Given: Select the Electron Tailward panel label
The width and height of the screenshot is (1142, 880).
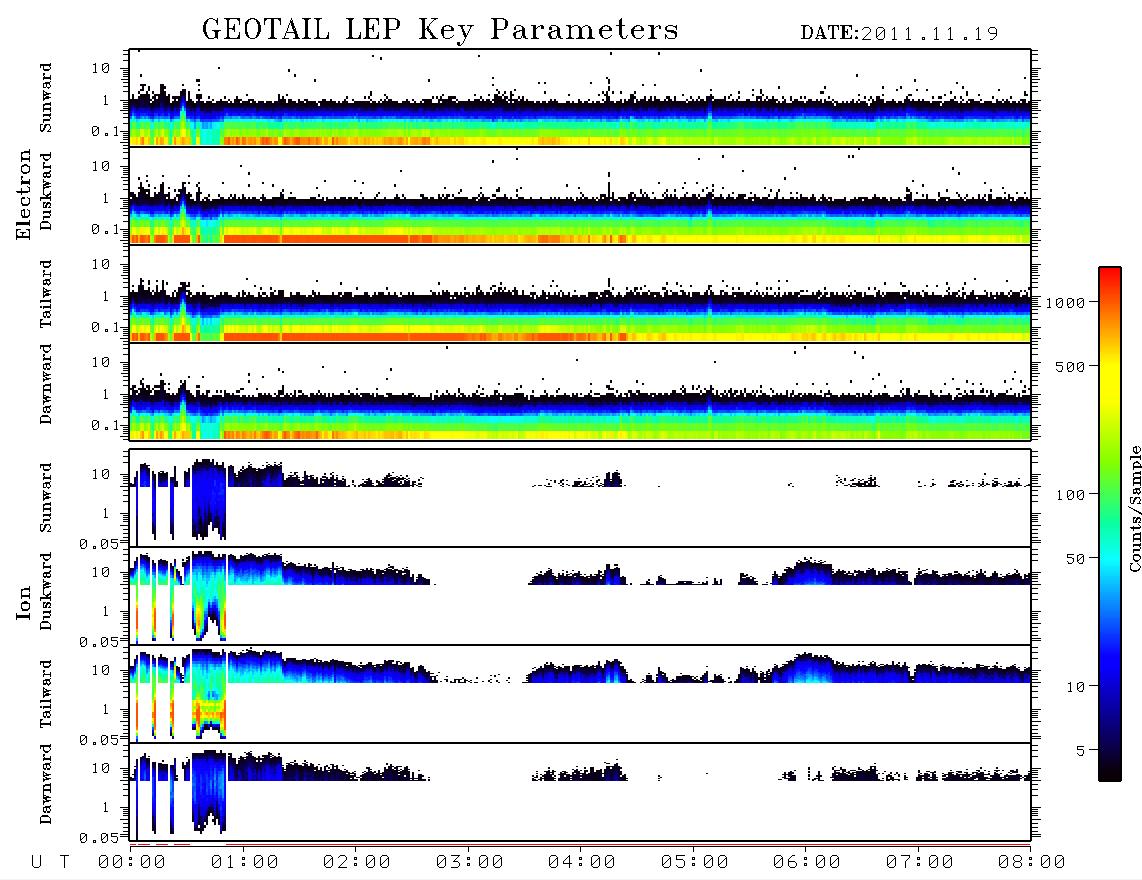Looking at the screenshot, I should click(46, 293).
